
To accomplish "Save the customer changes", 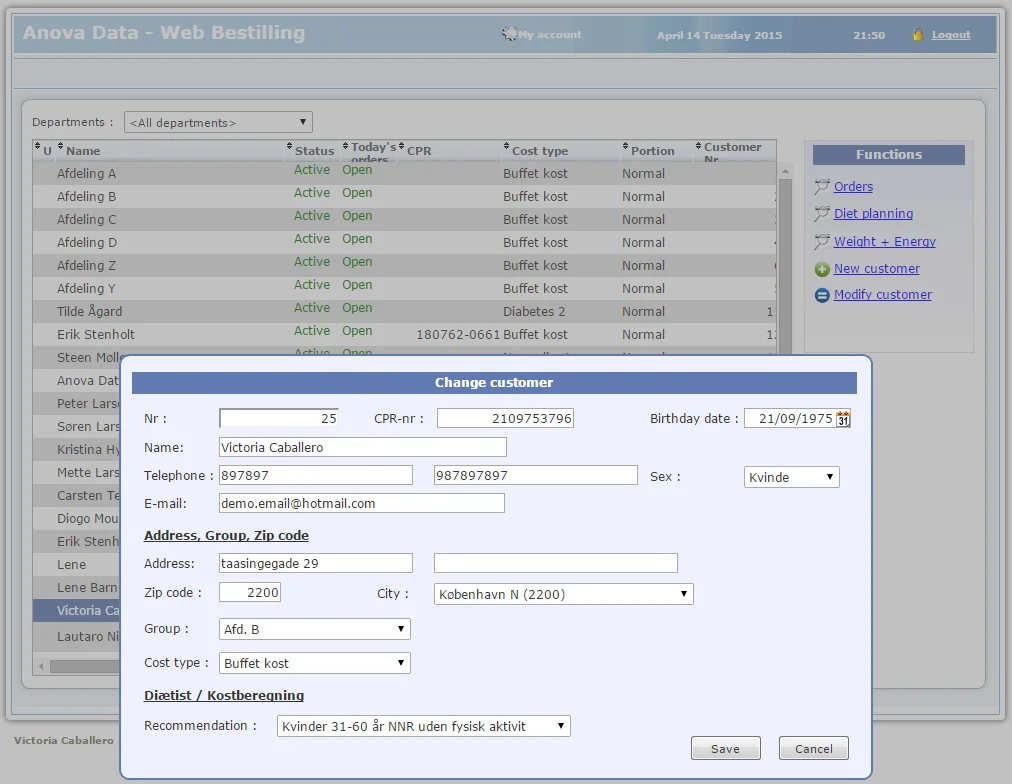I will point(725,749).
